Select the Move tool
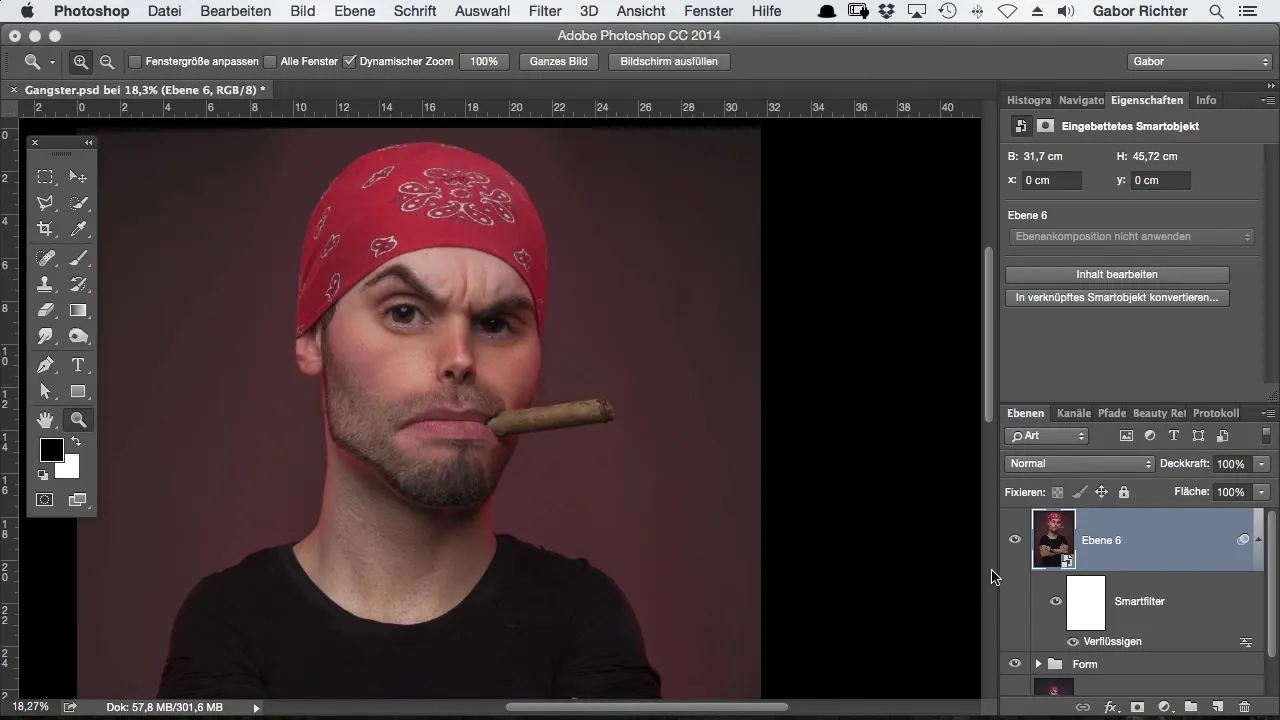This screenshot has height=720, width=1280. (78, 177)
